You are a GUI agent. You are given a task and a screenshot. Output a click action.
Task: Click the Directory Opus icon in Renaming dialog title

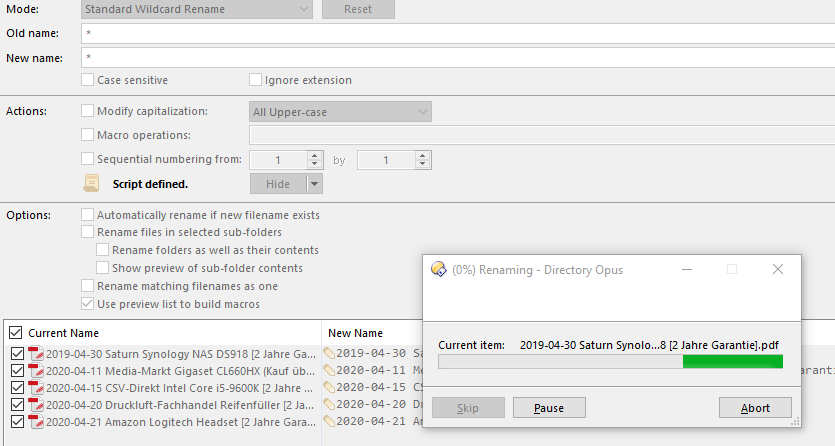pos(439,269)
